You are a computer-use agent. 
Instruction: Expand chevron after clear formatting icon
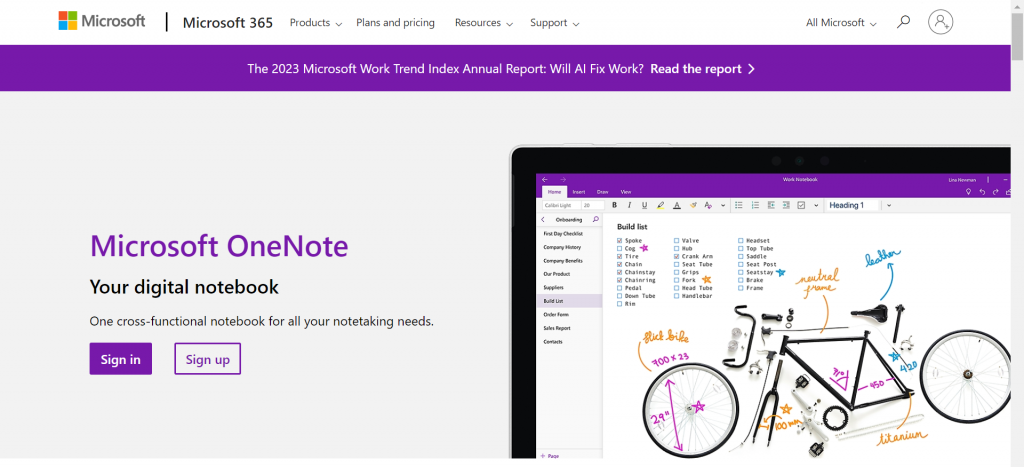point(723,205)
